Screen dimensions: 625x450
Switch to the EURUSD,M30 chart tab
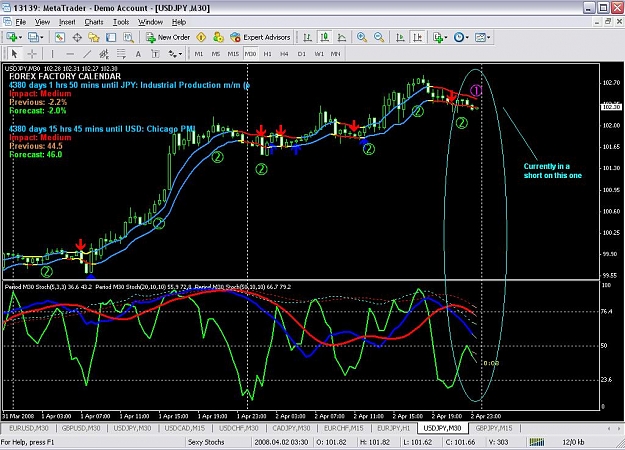(x=28, y=428)
